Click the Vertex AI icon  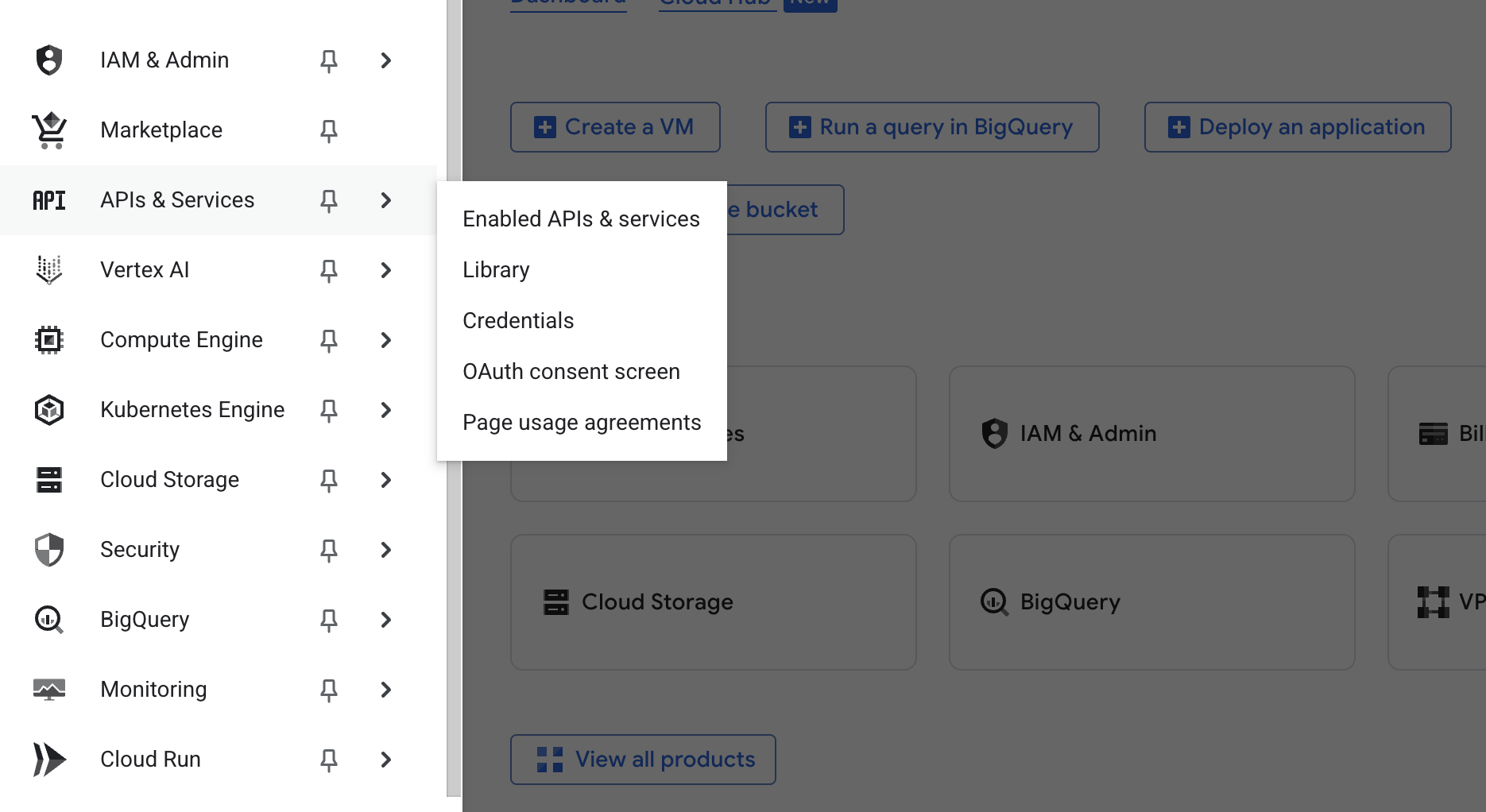coord(49,270)
